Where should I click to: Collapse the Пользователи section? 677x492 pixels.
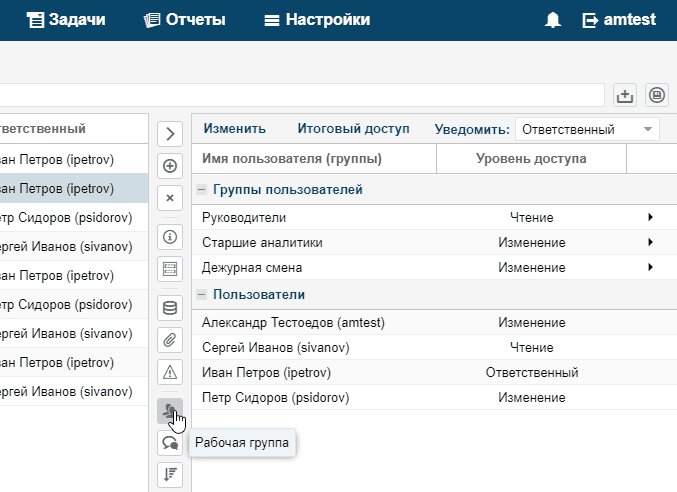point(202,295)
